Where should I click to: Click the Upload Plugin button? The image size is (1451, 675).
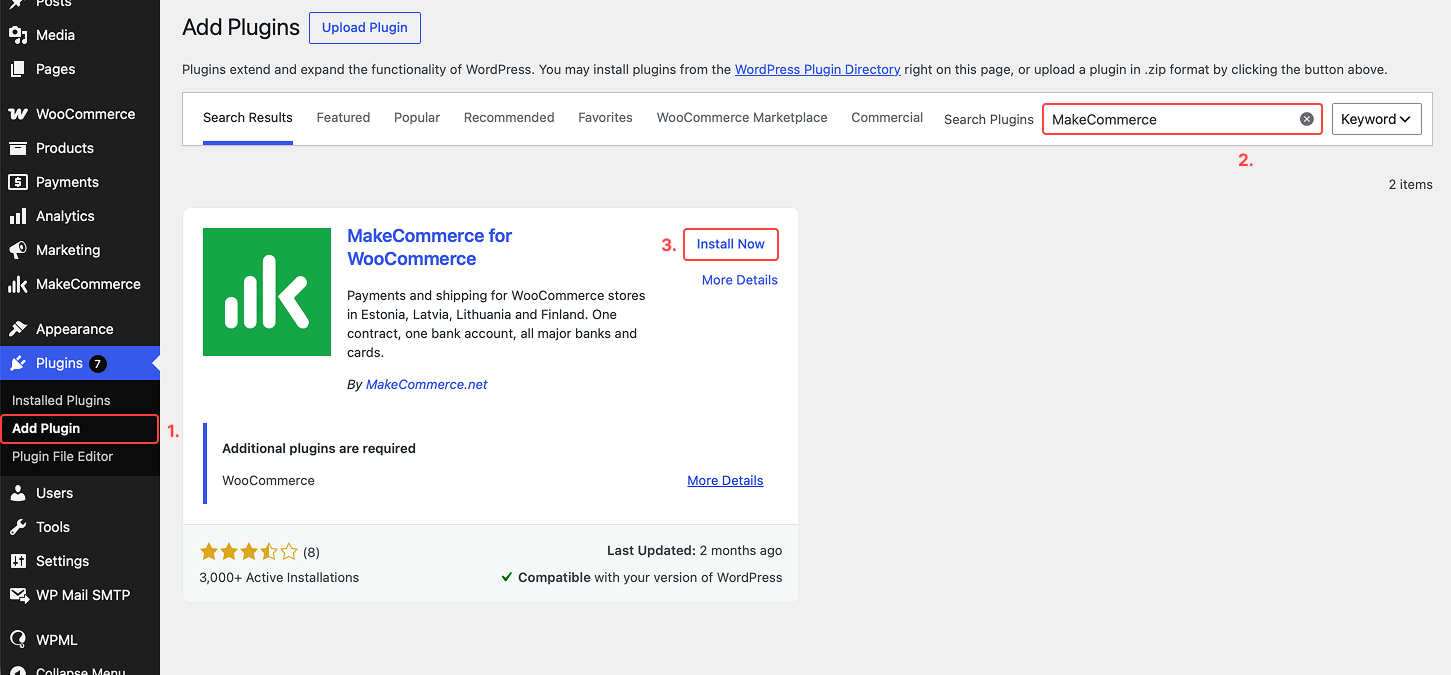coord(365,28)
